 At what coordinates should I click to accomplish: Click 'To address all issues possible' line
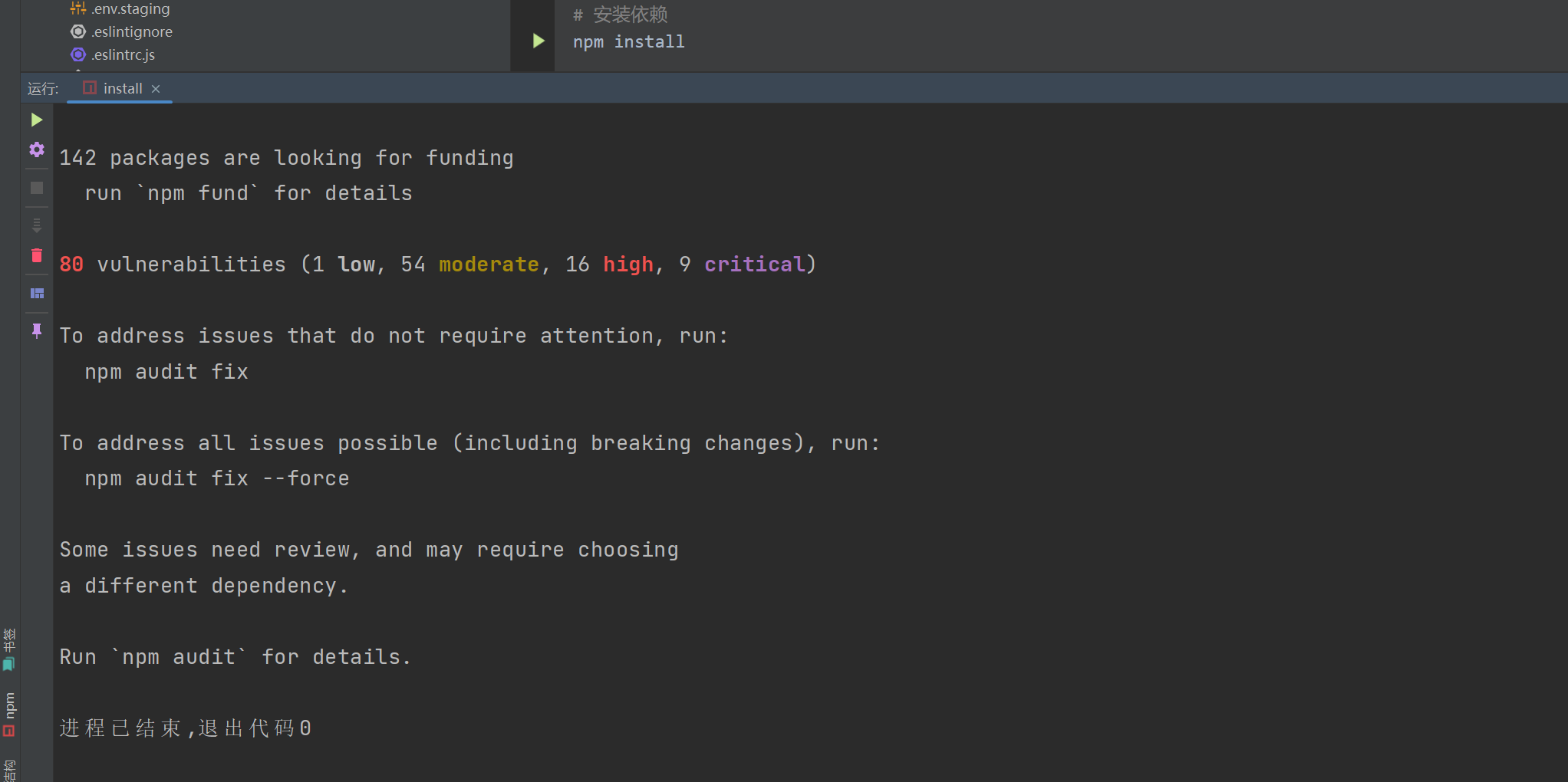pos(469,443)
